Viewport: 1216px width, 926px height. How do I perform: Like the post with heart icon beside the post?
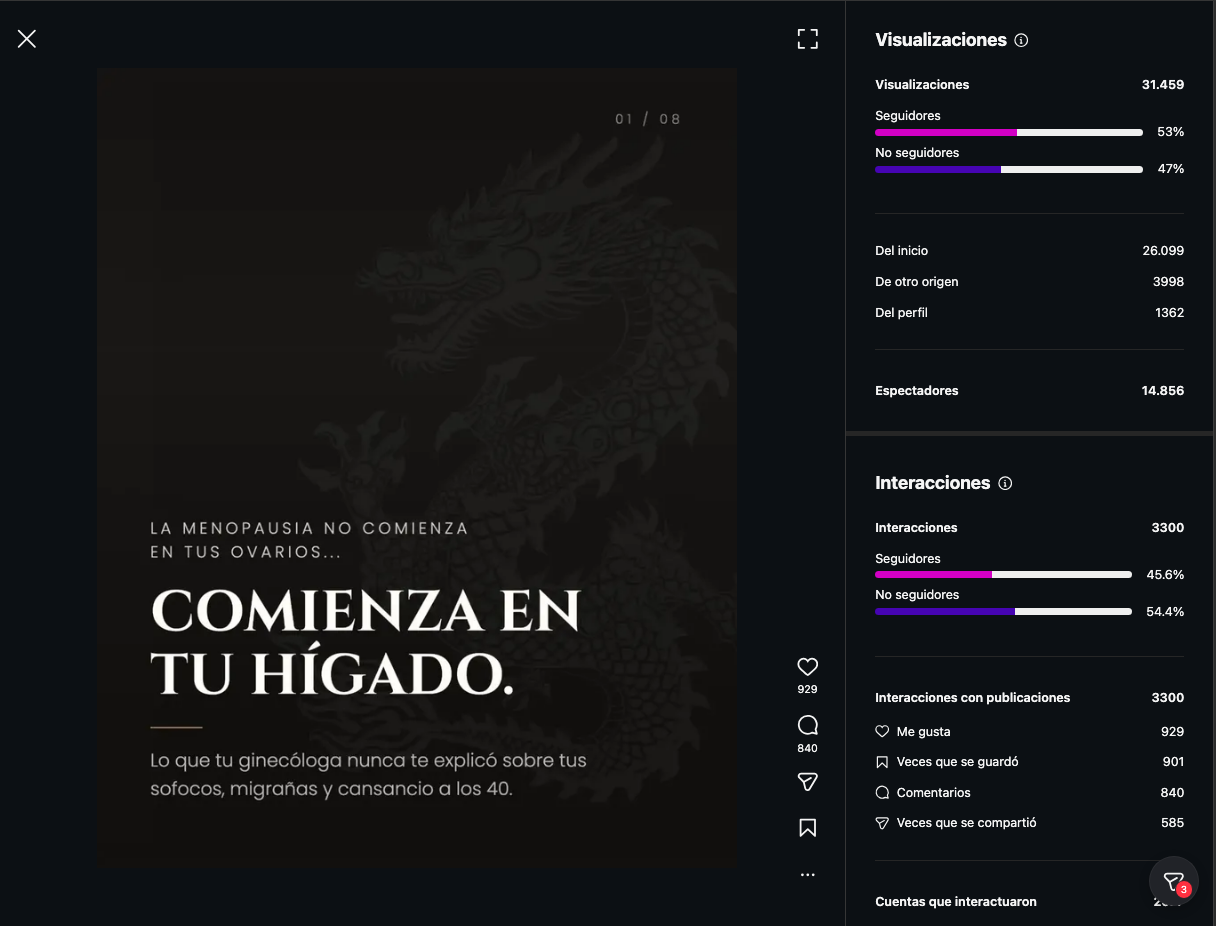click(x=808, y=667)
